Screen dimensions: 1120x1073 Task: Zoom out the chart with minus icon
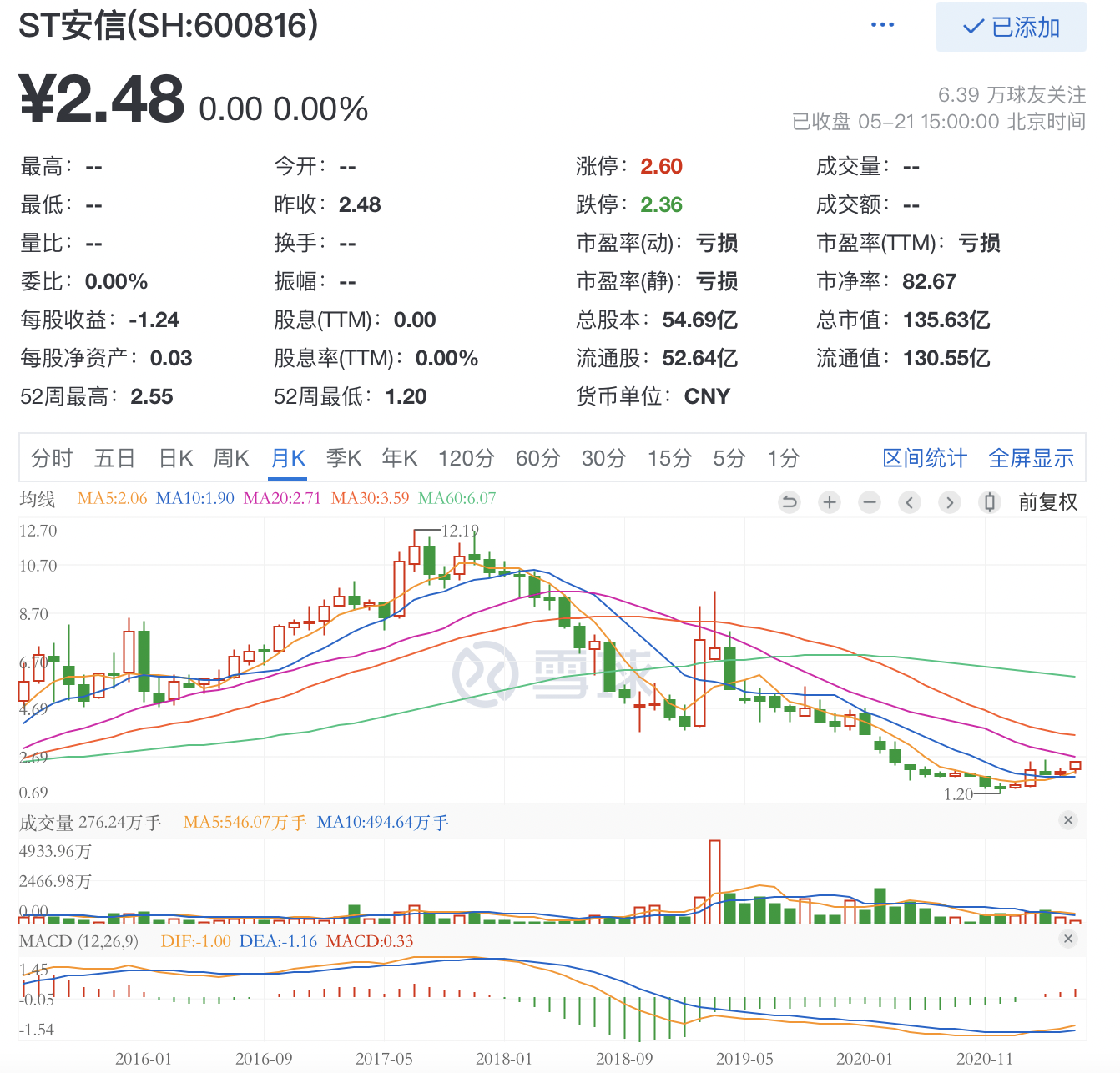870,502
